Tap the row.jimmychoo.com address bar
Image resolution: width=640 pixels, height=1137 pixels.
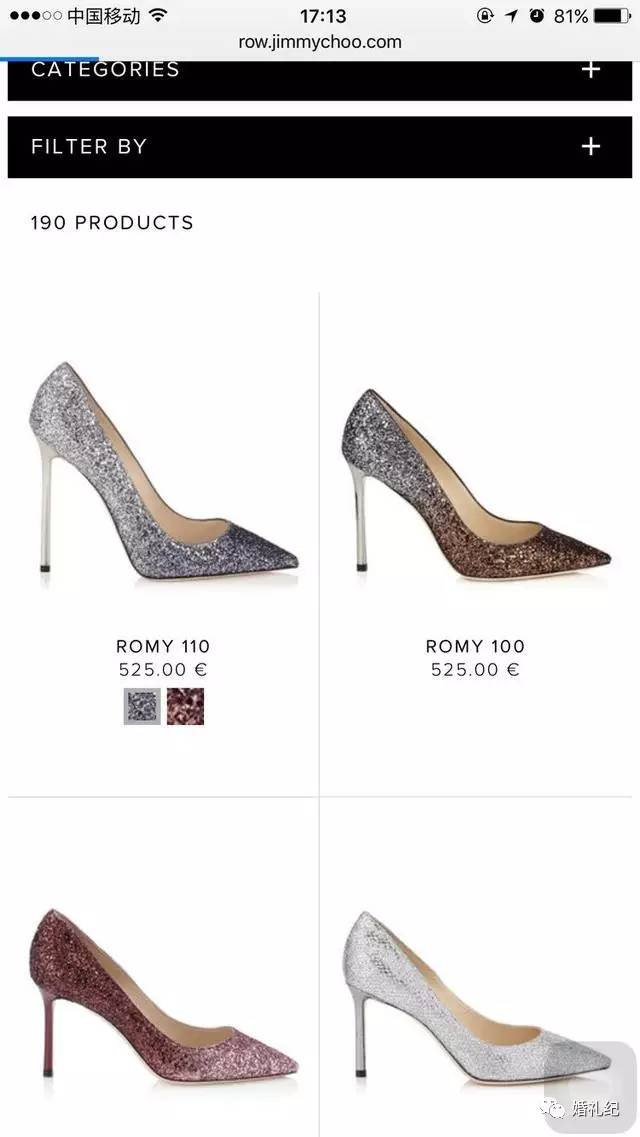320,42
